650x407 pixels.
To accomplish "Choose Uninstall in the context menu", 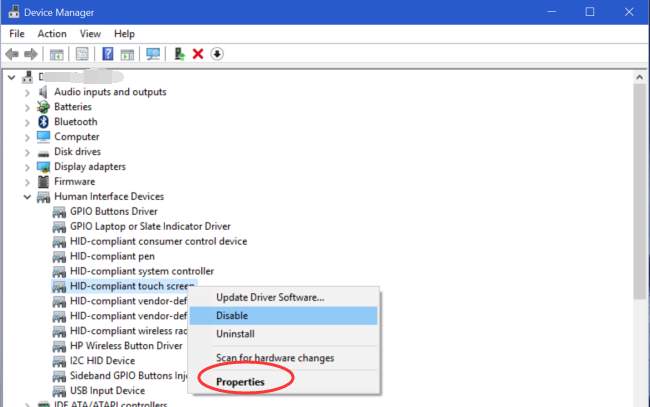I will [284, 334].
